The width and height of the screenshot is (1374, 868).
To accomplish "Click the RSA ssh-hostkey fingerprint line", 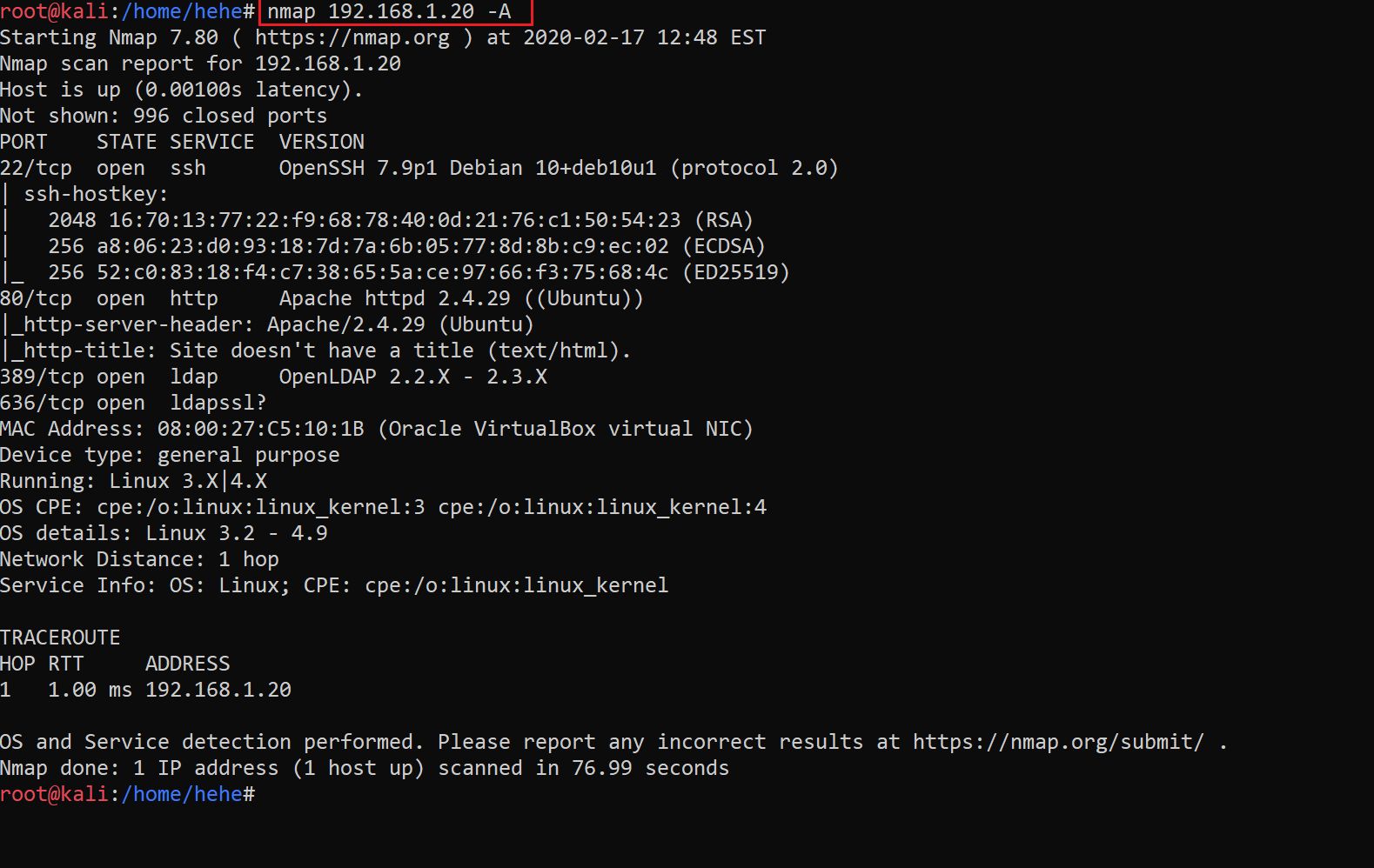I will click(400, 220).
